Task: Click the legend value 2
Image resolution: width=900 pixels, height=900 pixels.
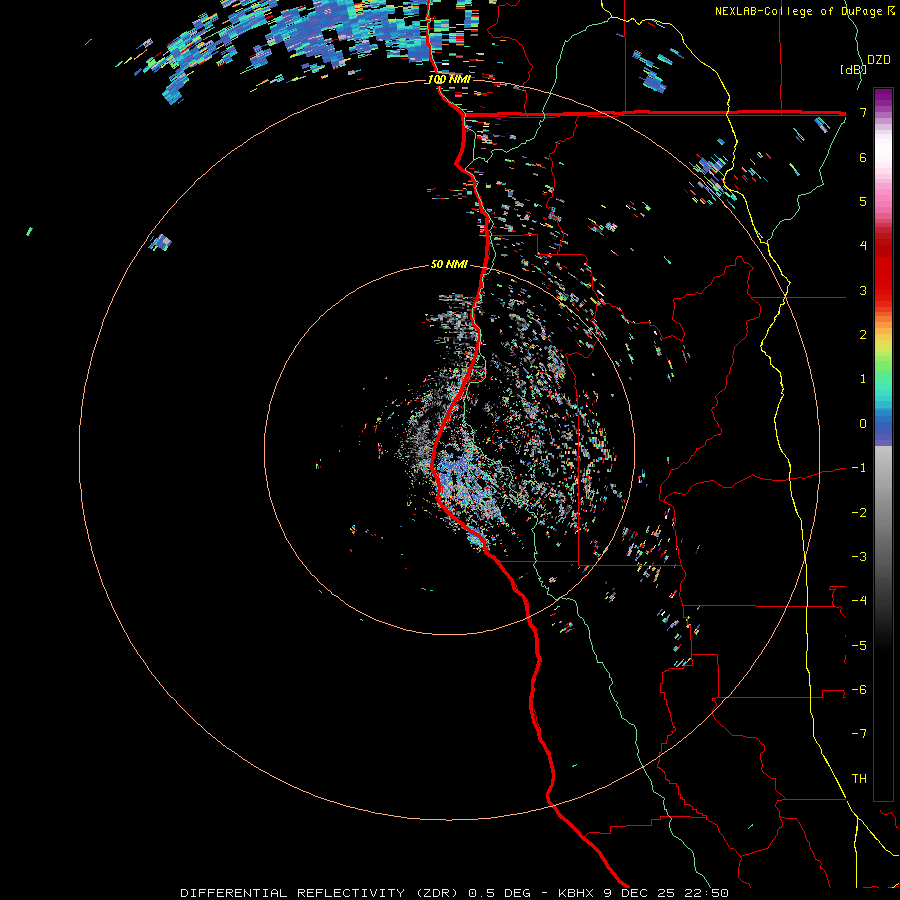Action: [863, 335]
